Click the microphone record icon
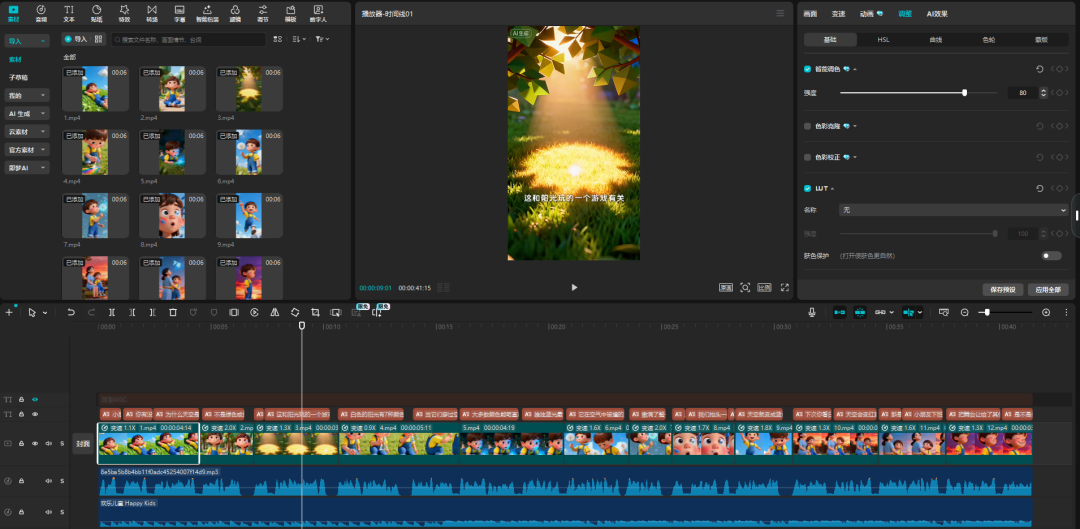Image resolution: width=1080 pixels, height=529 pixels. pos(812,312)
